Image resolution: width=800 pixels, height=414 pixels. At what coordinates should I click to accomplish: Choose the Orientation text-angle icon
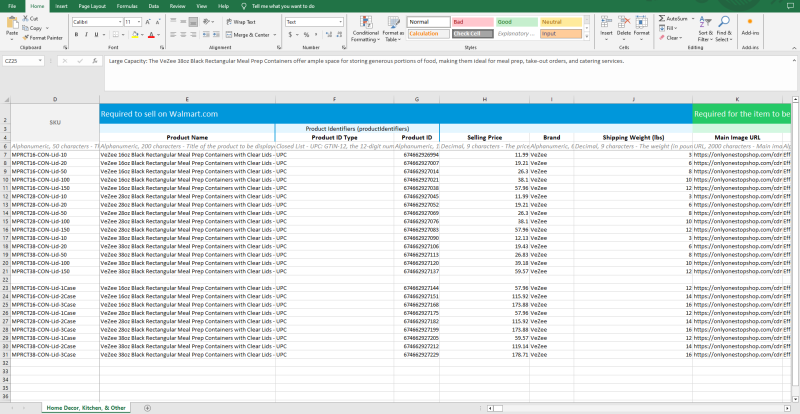206,22
